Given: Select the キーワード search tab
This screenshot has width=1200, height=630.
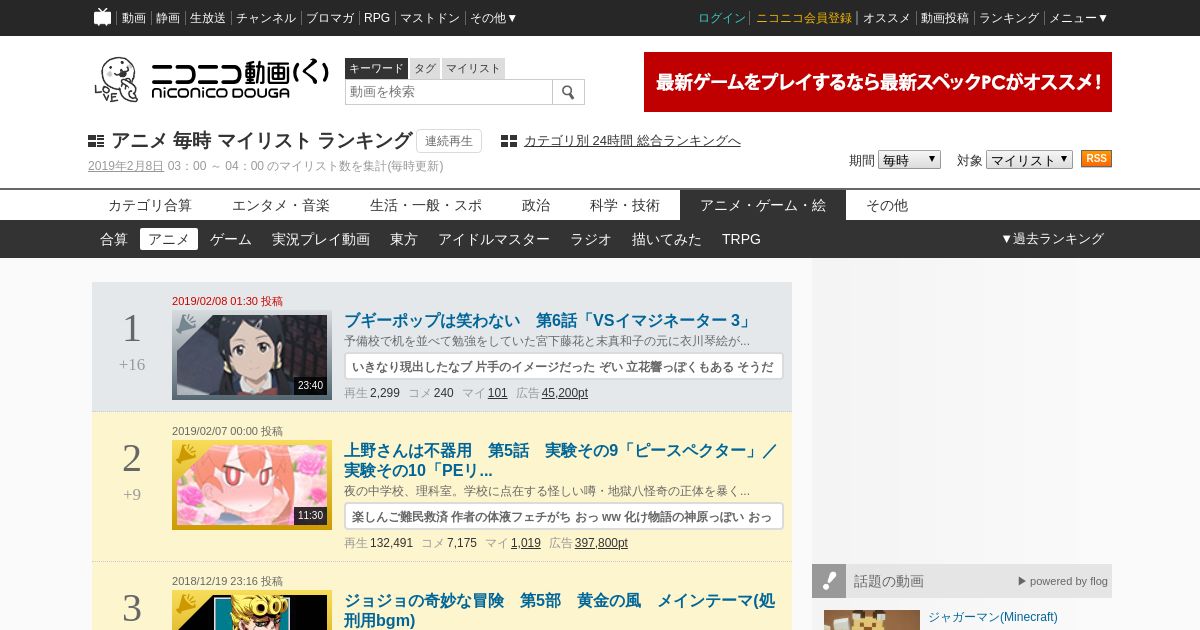Looking at the screenshot, I should [x=376, y=68].
